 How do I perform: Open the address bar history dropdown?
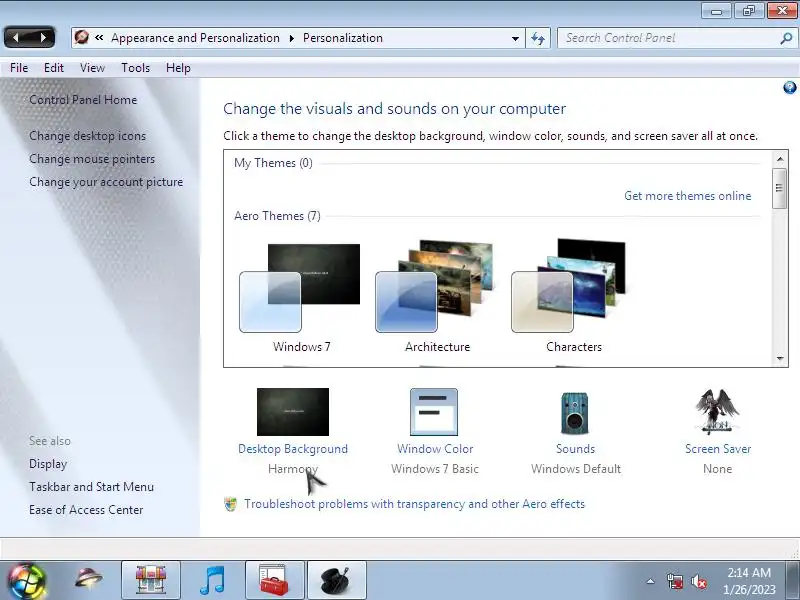[x=515, y=38]
